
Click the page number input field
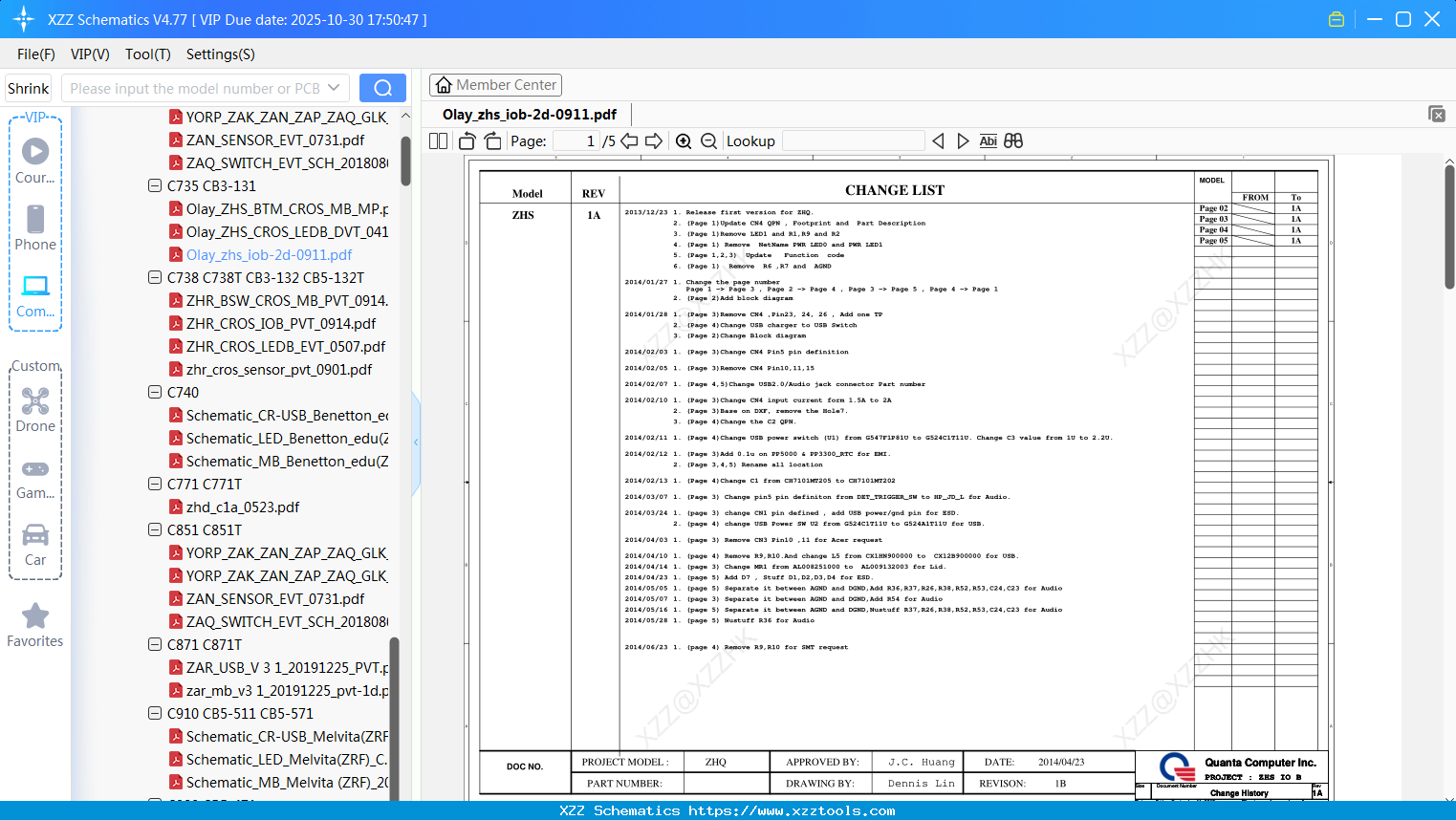tap(576, 141)
